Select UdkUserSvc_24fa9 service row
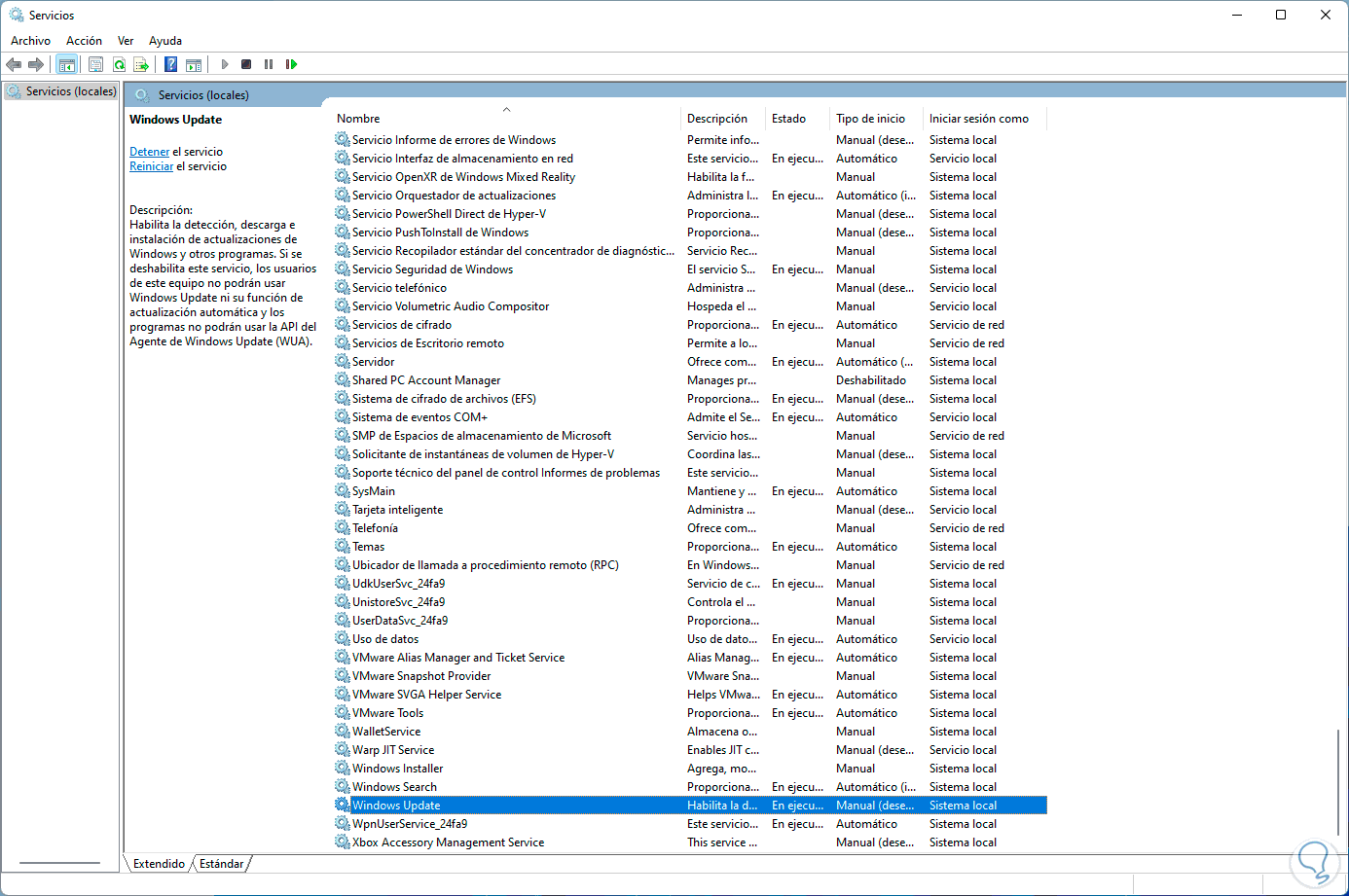 point(690,584)
